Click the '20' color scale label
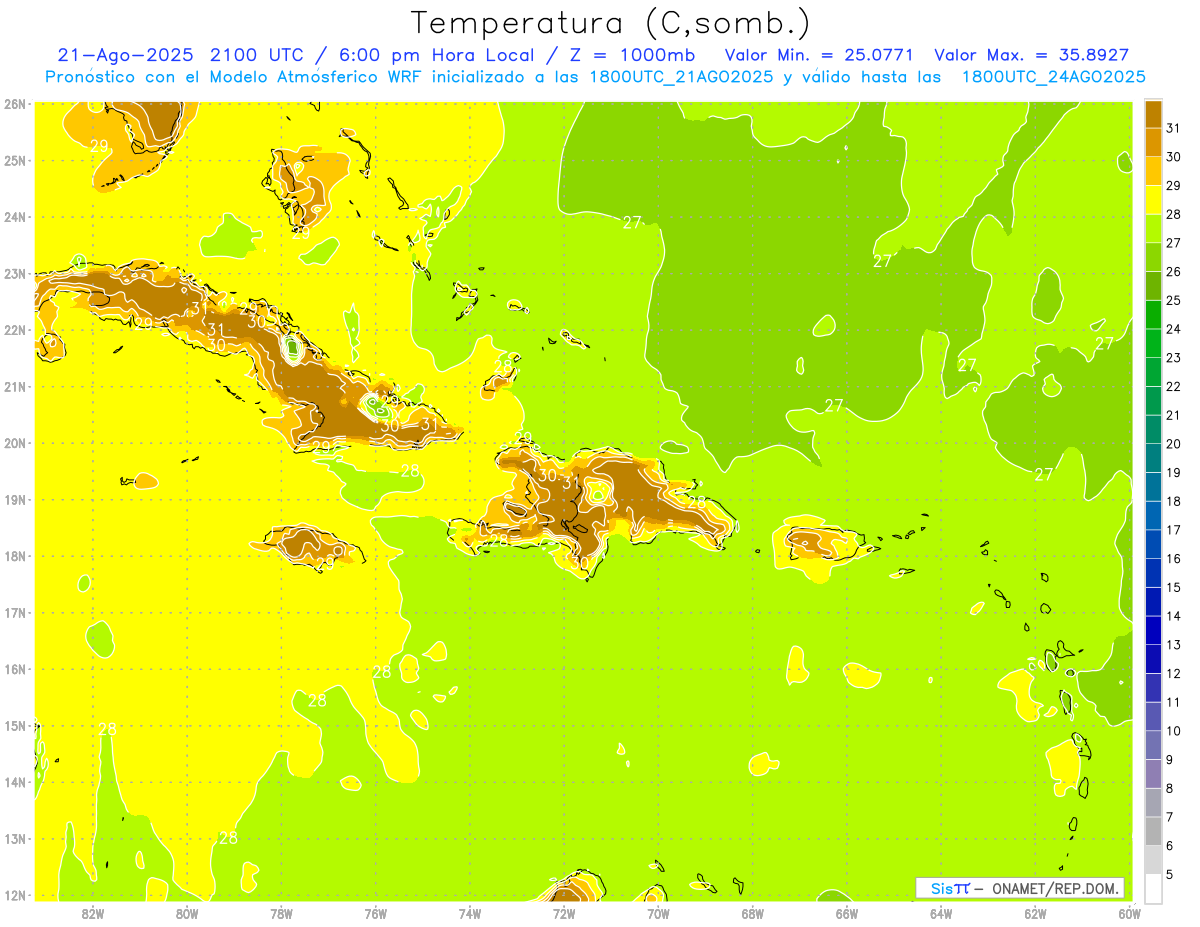Image resolution: width=1200 pixels, height=927 pixels. pyautogui.click(x=1173, y=443)
